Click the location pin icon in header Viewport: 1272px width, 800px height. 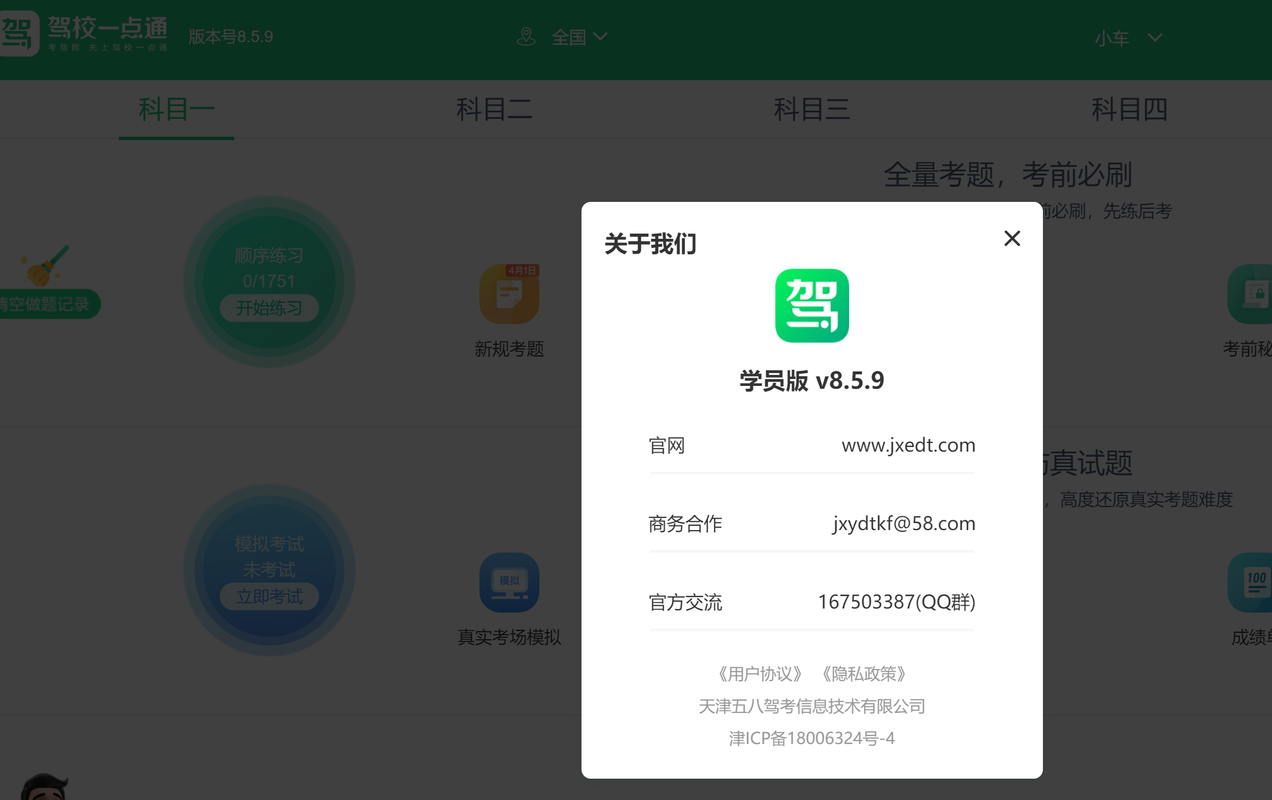click(x=526, y=37)
